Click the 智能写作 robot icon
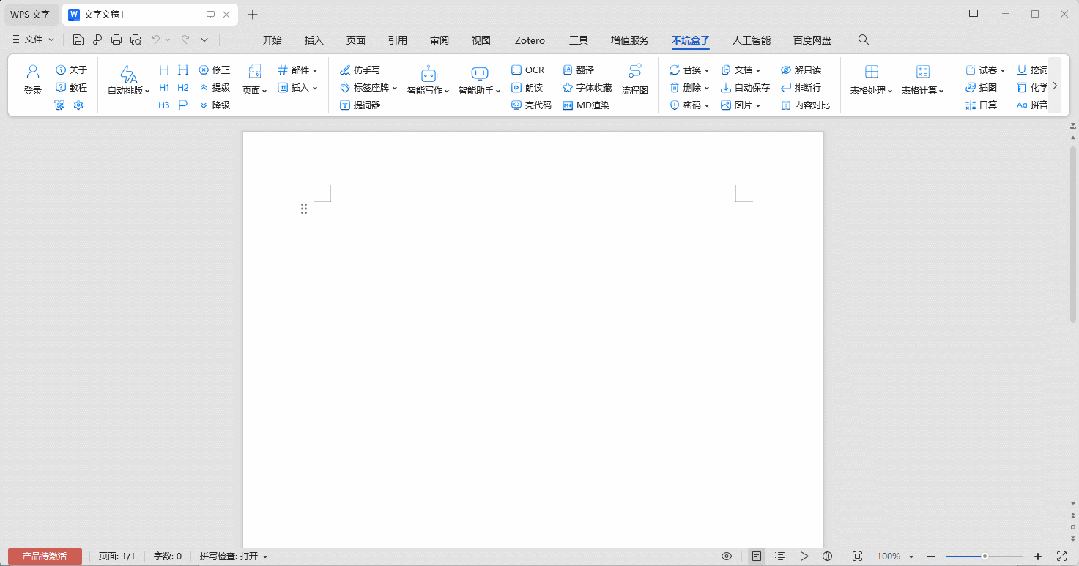 428,73
